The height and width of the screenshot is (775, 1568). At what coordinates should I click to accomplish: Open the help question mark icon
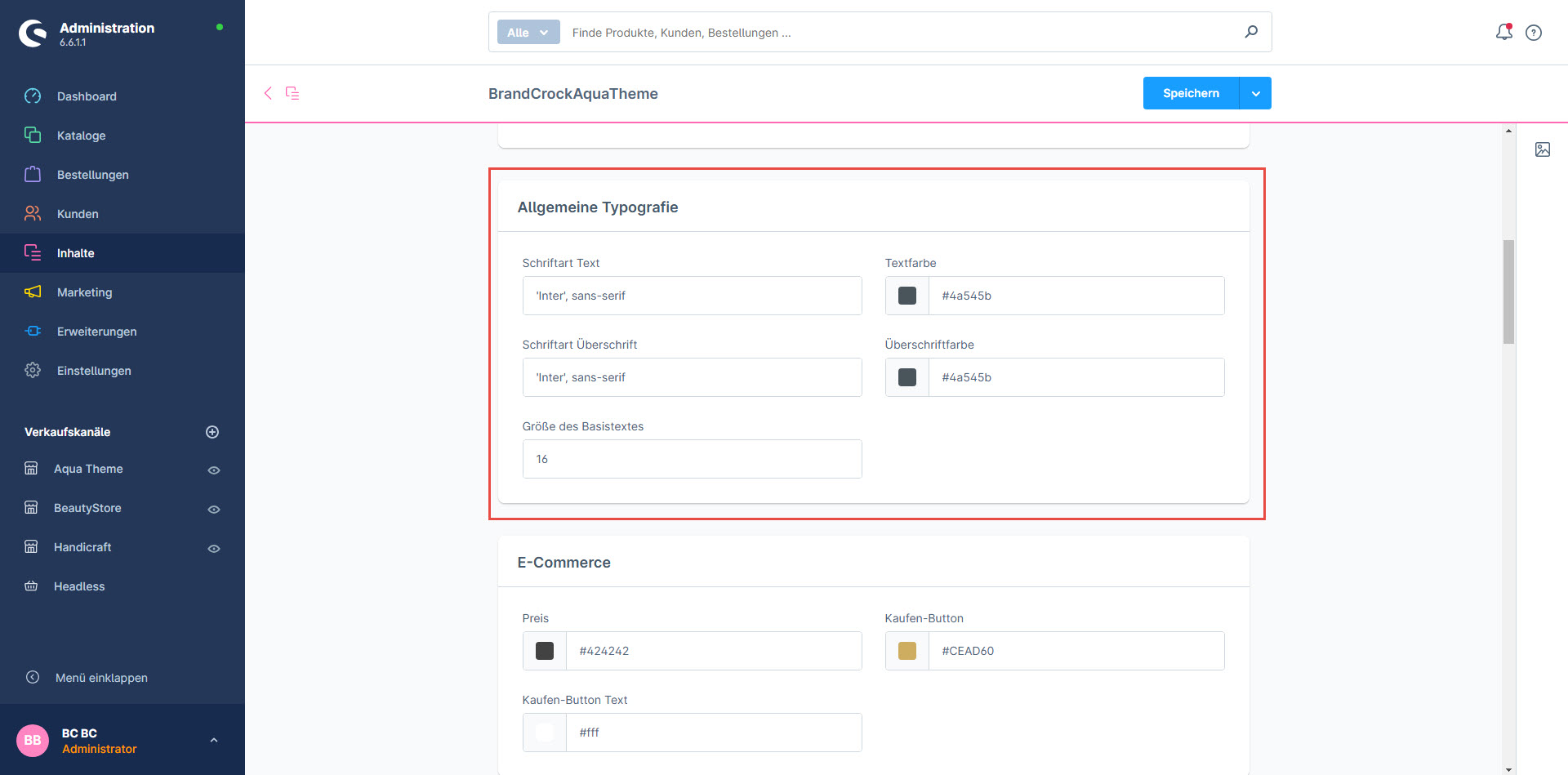[x=1534, y=33]
